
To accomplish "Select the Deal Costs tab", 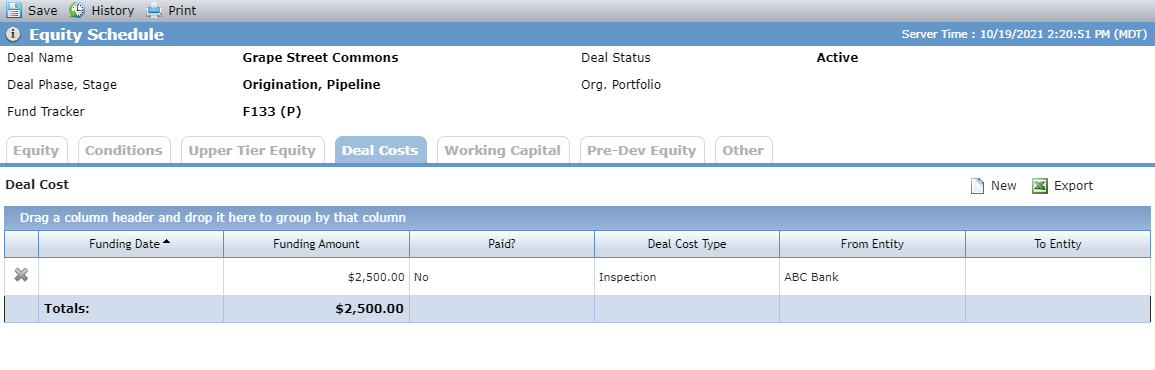I will [380, 150].
